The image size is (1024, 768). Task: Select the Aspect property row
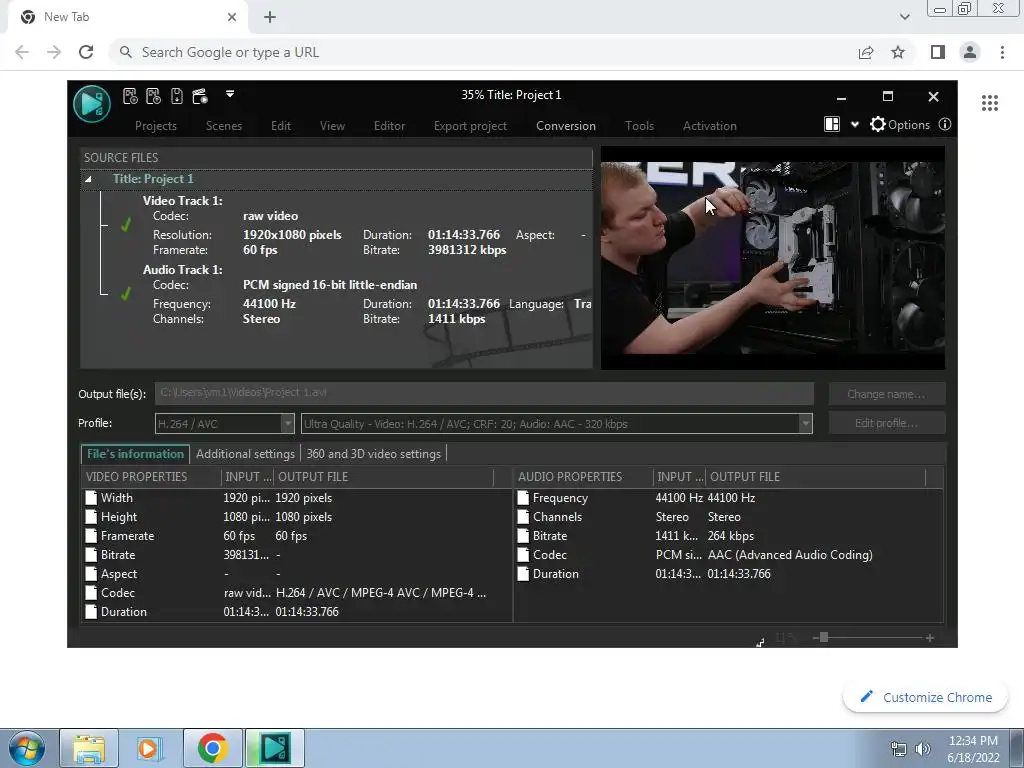coord(296,573)
